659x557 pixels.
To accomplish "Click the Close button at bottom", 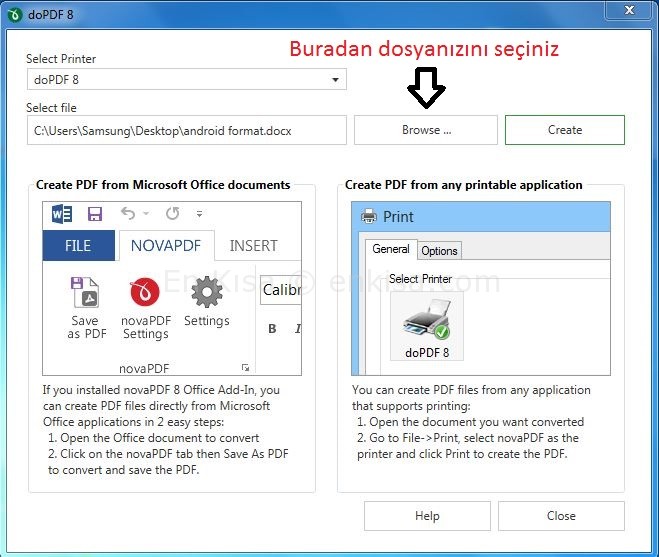I will tap(561, 516).
